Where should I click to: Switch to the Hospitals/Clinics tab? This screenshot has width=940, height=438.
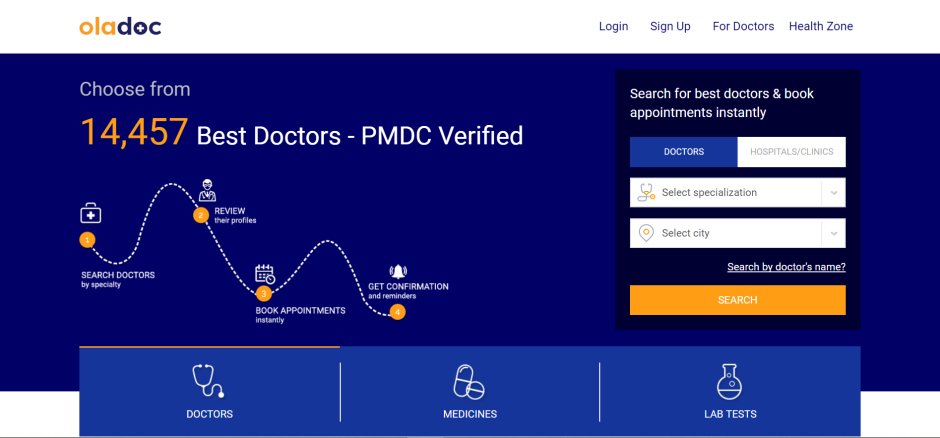[x=791, y=152]
